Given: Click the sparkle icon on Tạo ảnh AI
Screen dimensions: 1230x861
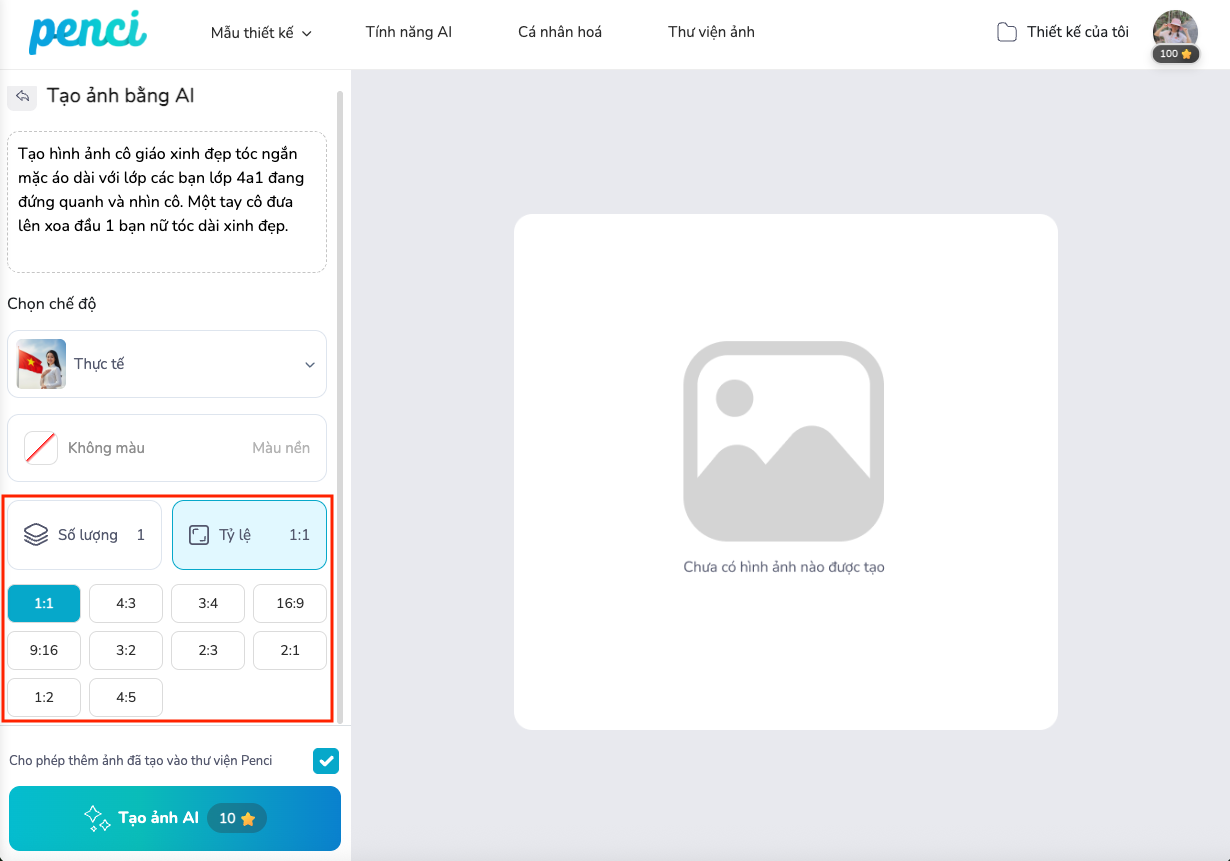Looking at the screenshot, I should point(97,818).
